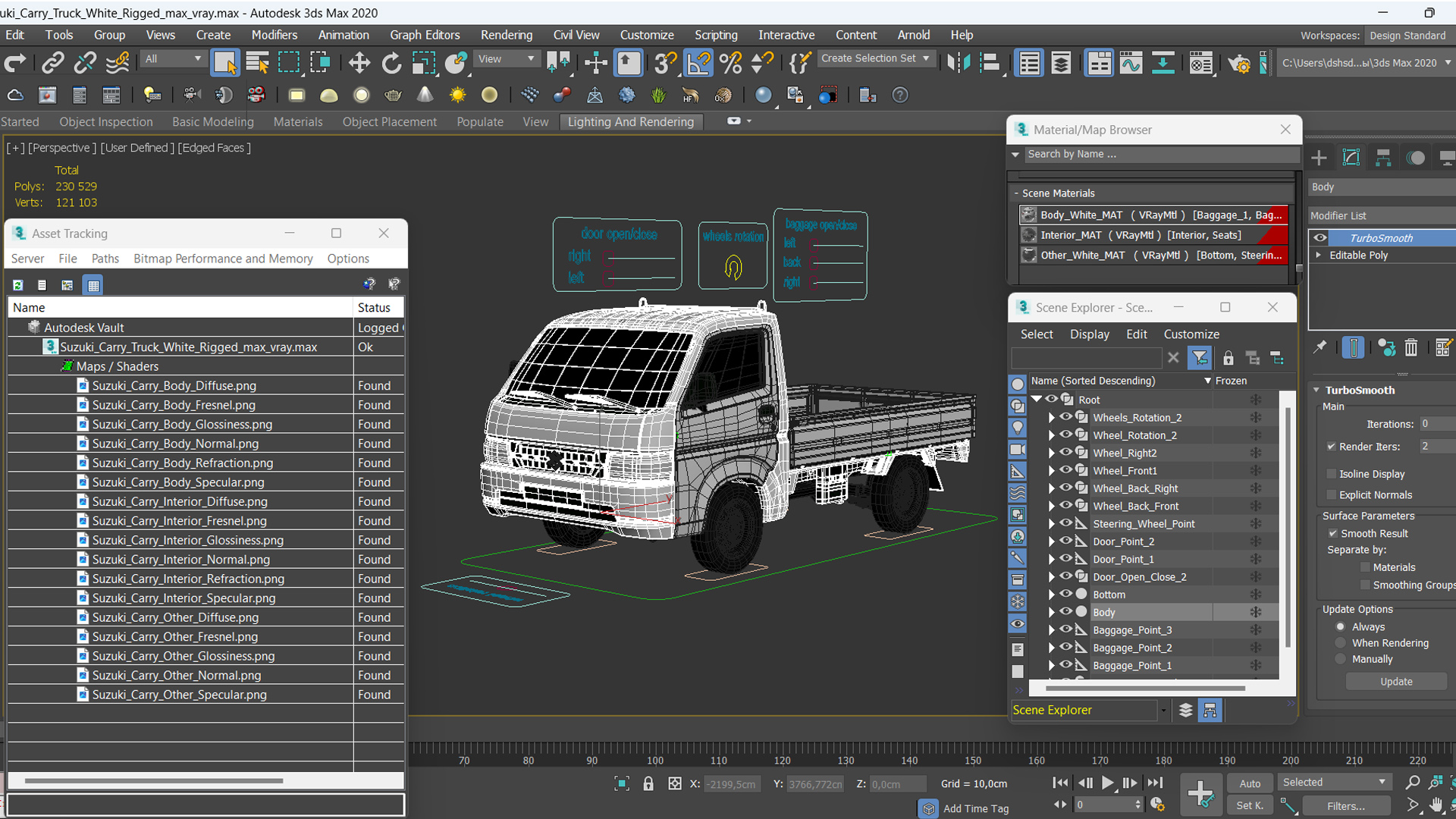Viewport: 1456px width, 819px height.
Task: Toggle Render Iters checkbox
Action: (x=1331, y=447)
